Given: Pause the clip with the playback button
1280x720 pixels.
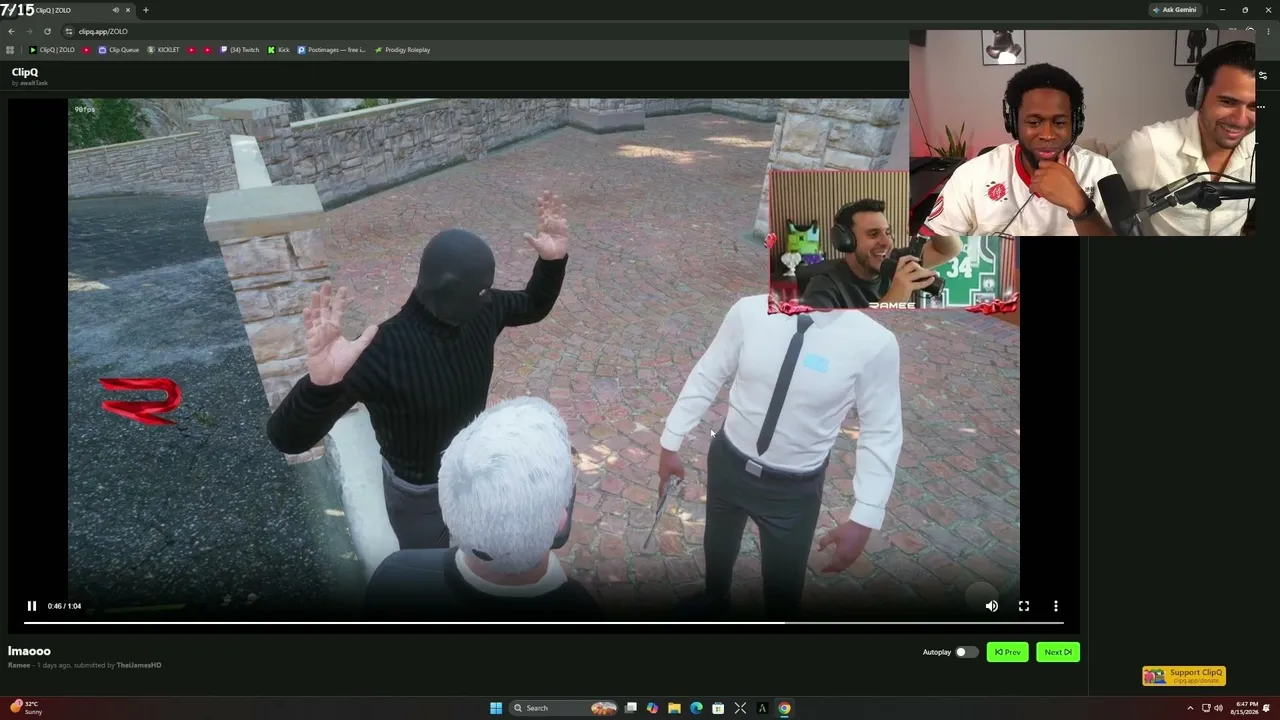Looking at the screenshot, I should tap(32, 606).
